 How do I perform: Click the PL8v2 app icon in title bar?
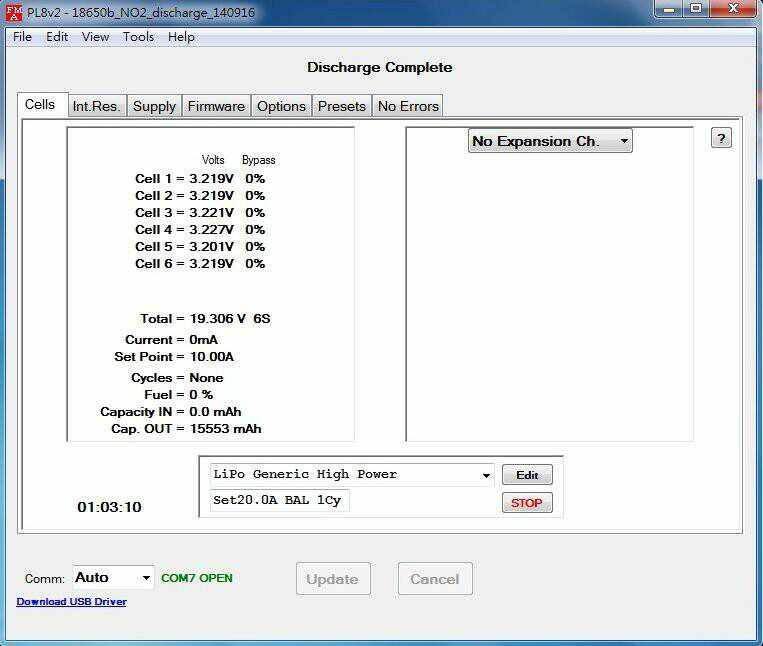coord(14,11)
